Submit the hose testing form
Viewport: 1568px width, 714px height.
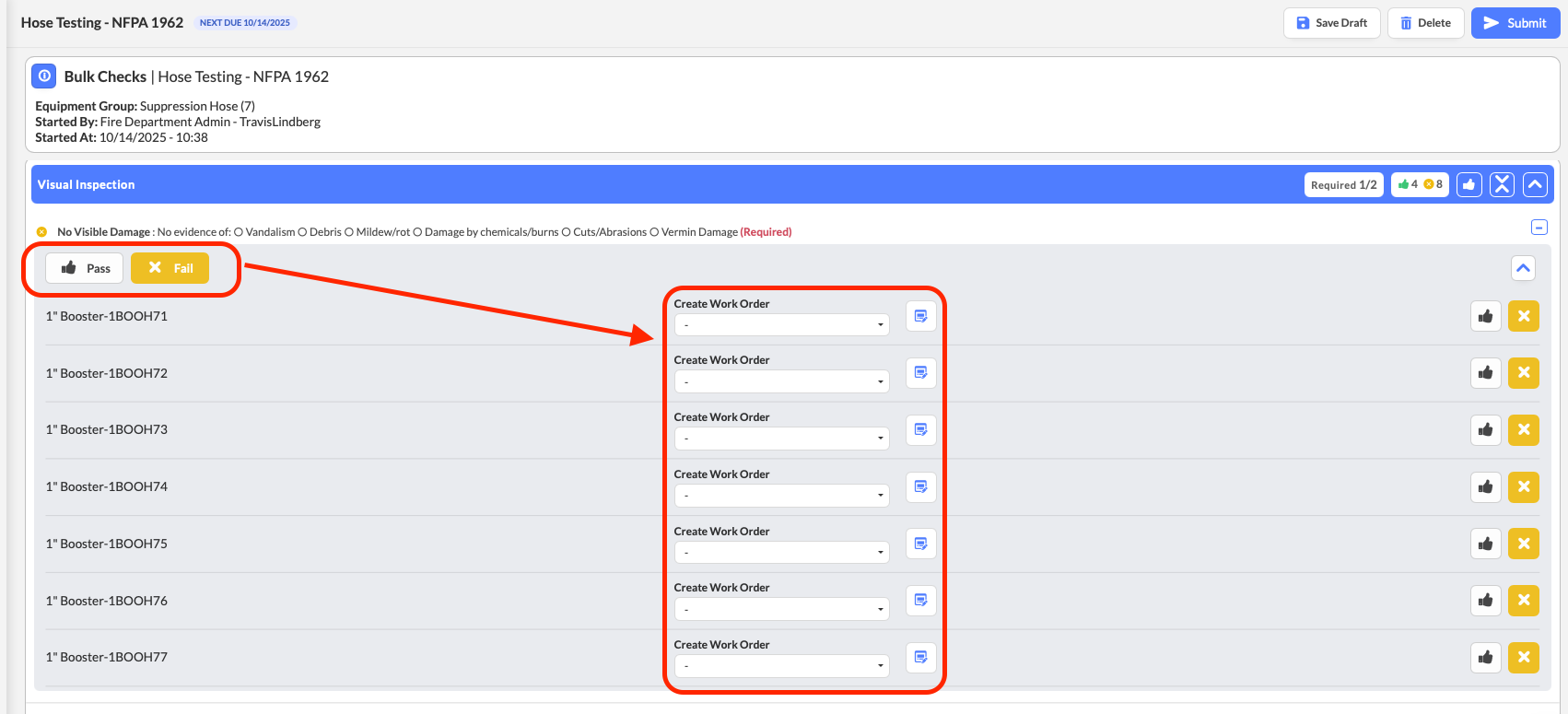(1515, 23)
